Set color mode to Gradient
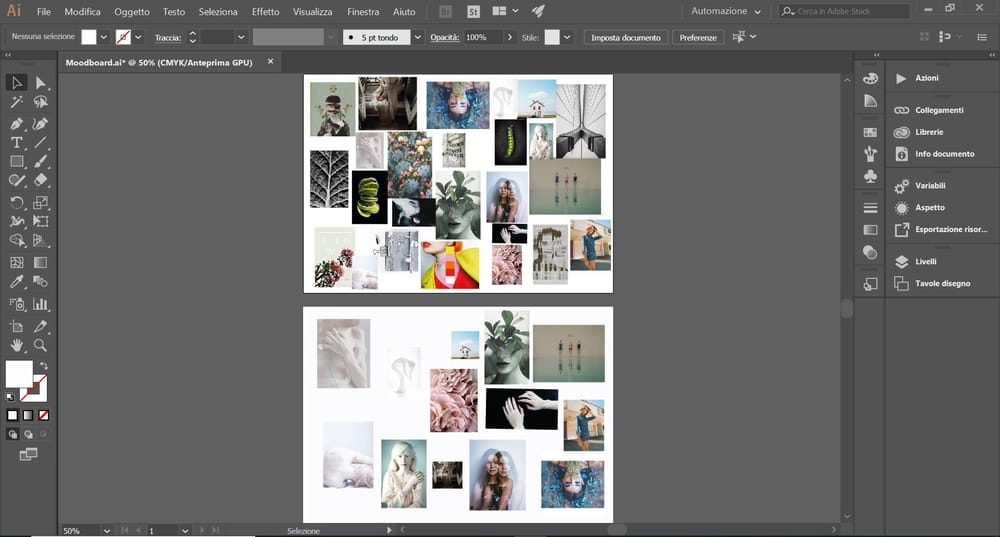1000x537 pixels. [28, 415]
